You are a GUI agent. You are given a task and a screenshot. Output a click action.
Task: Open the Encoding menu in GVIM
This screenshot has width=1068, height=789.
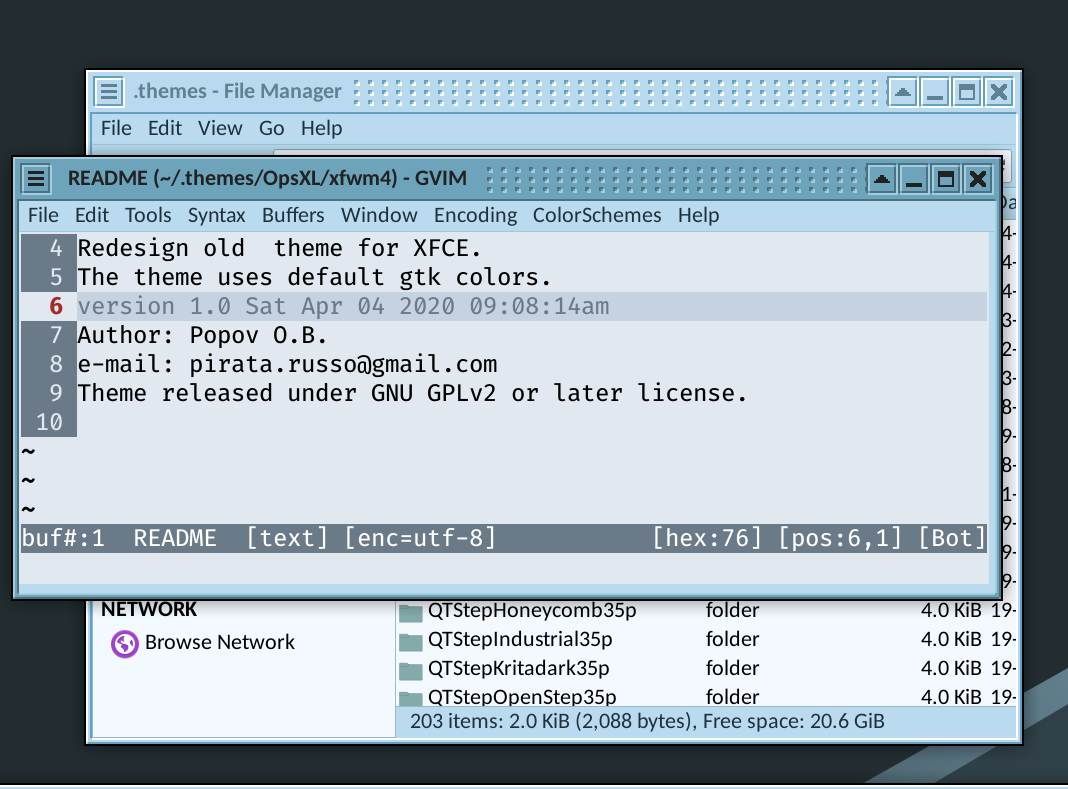click(475, 215)
